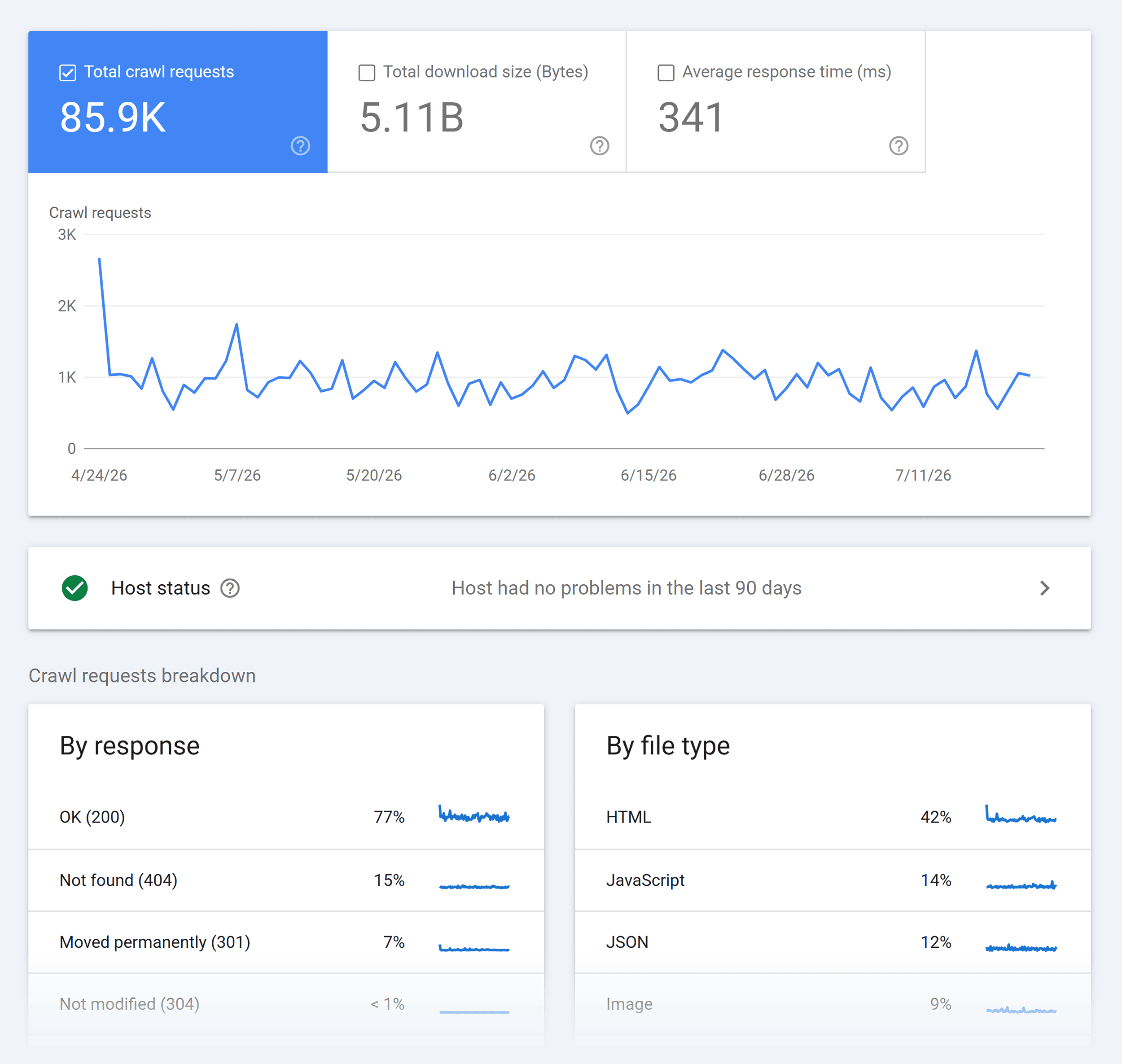The width and height of the screenshot is (1122, 1064).
Task: Click the HTML sparkline chart
Action: (x=1021, y=814)
